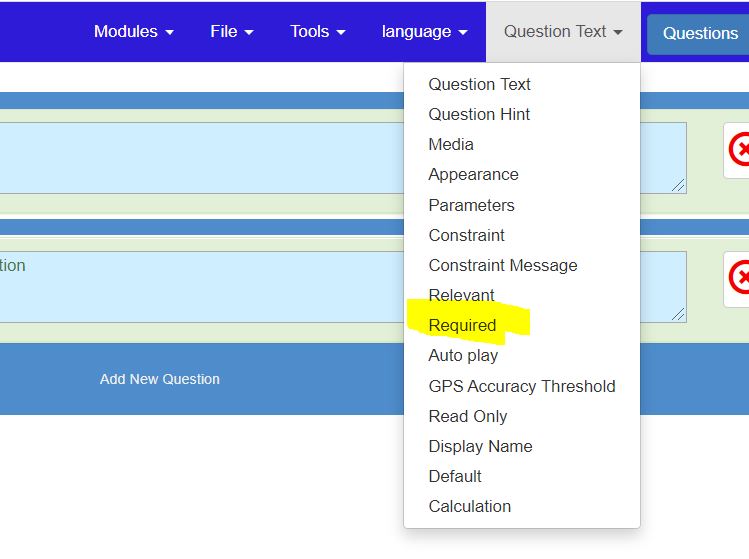Choose the Constraint Message option
Viewport: 749px width, 559px height.
(502, 265)
